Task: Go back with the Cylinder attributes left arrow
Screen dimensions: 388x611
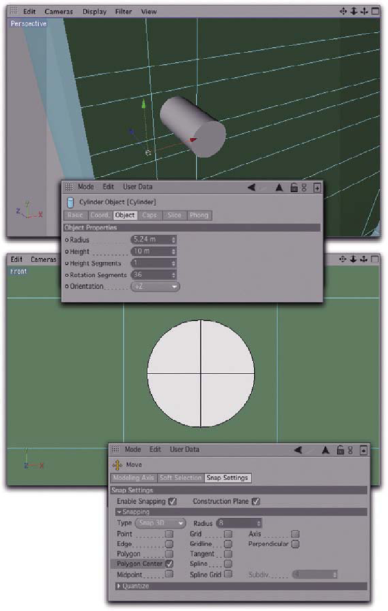Action: coord(252,187)
